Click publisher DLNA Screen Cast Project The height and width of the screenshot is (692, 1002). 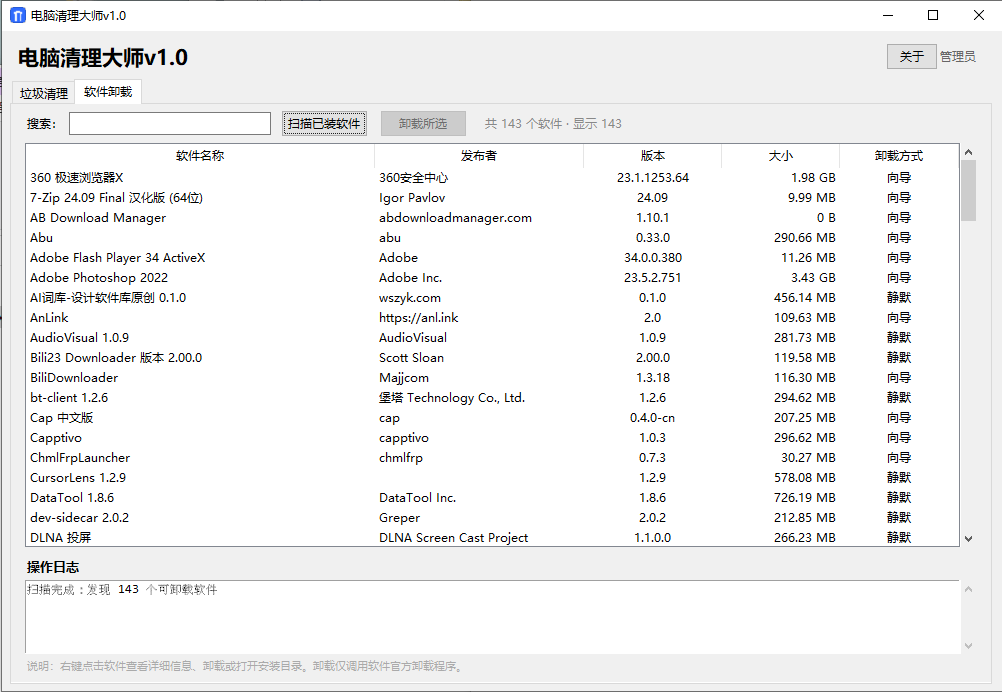point(454,537)
